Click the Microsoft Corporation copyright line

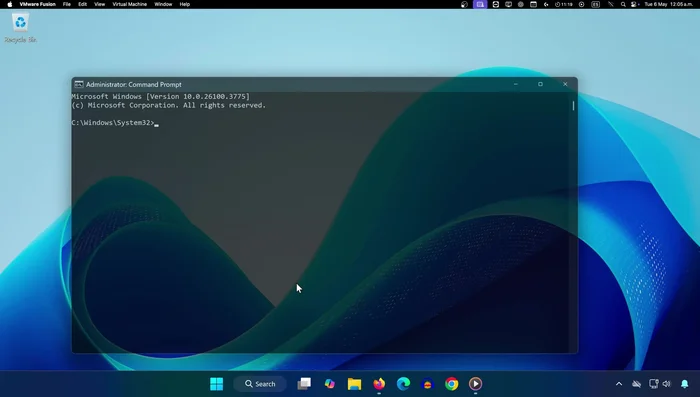[x=168, y=105]
